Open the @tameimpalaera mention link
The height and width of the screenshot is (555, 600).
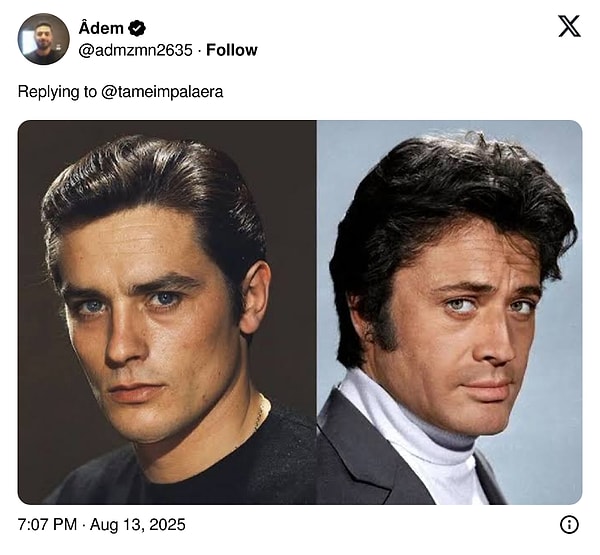162,92
